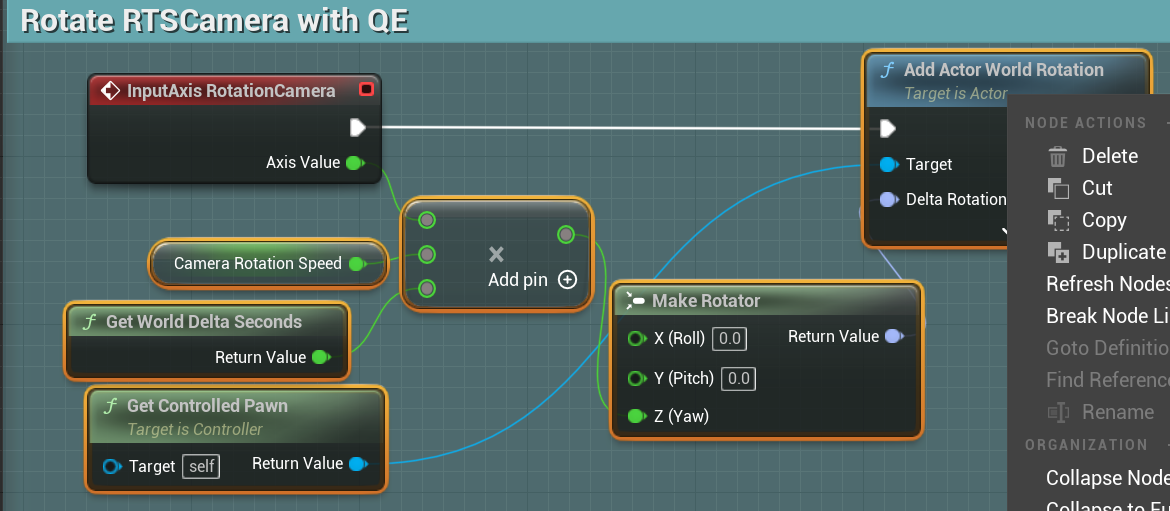Click Add Actor World Rotation execution input pin
Viewport: 1170px width, 511px height.
(x=887, y=129)
